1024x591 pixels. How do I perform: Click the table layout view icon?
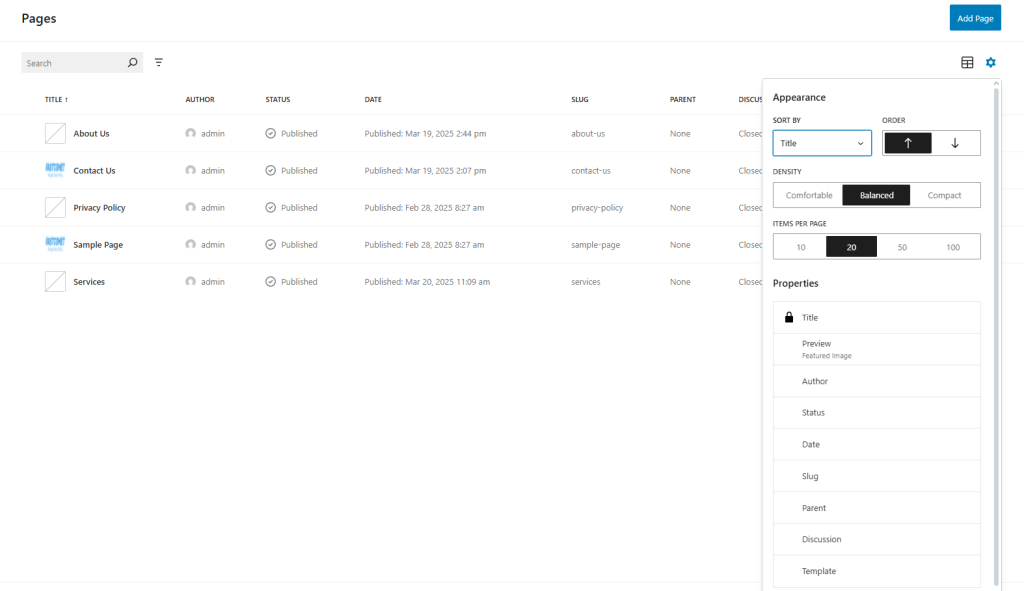pyautogui.click(x=966, y=62)
